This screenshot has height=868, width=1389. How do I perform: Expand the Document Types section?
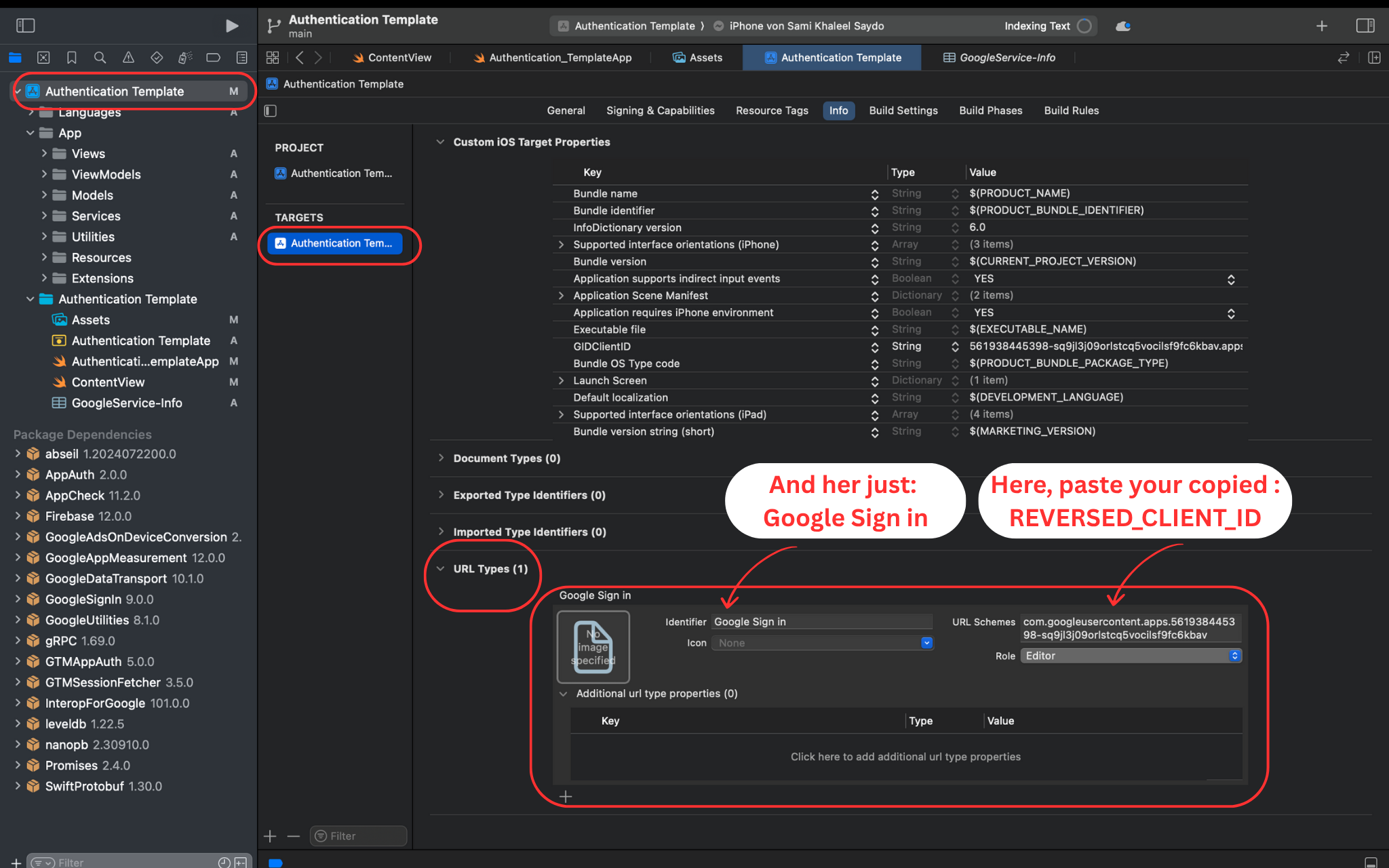(x=441, y=458)
